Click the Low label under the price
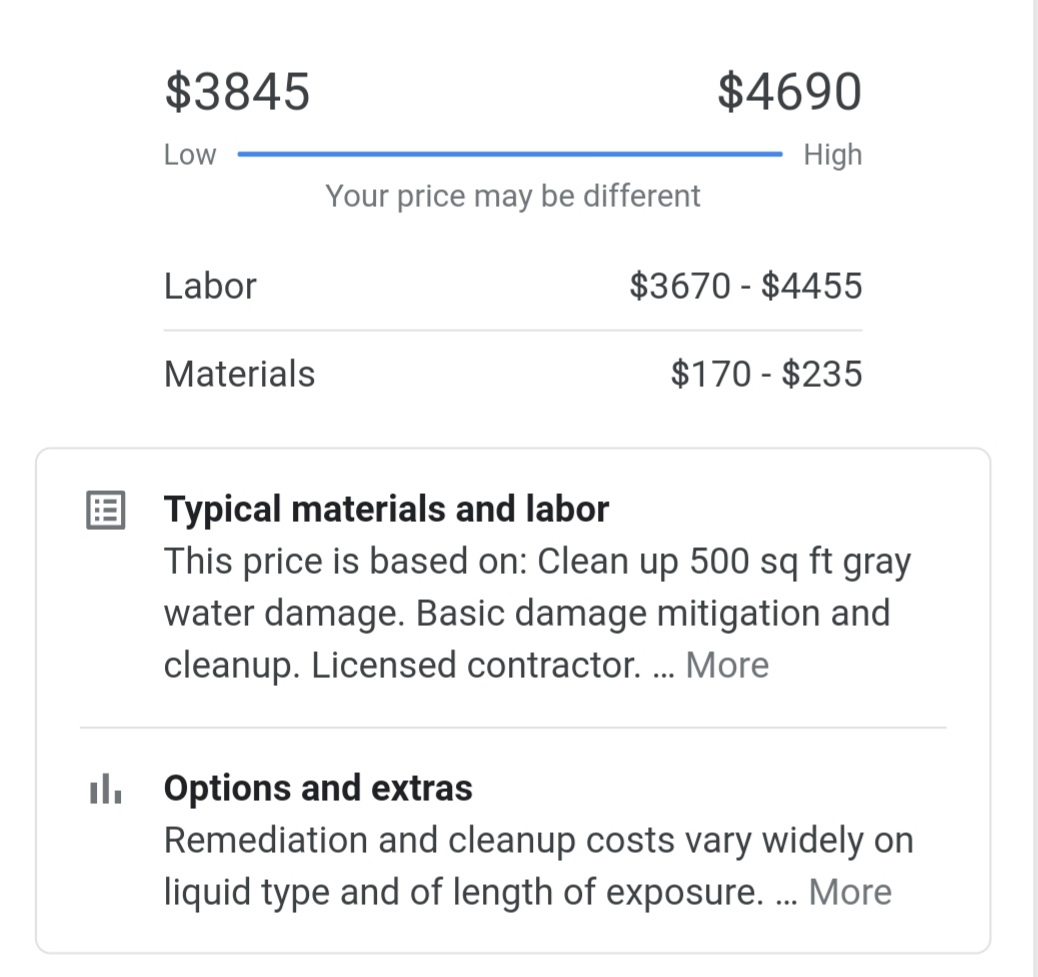 click(190, 155)
